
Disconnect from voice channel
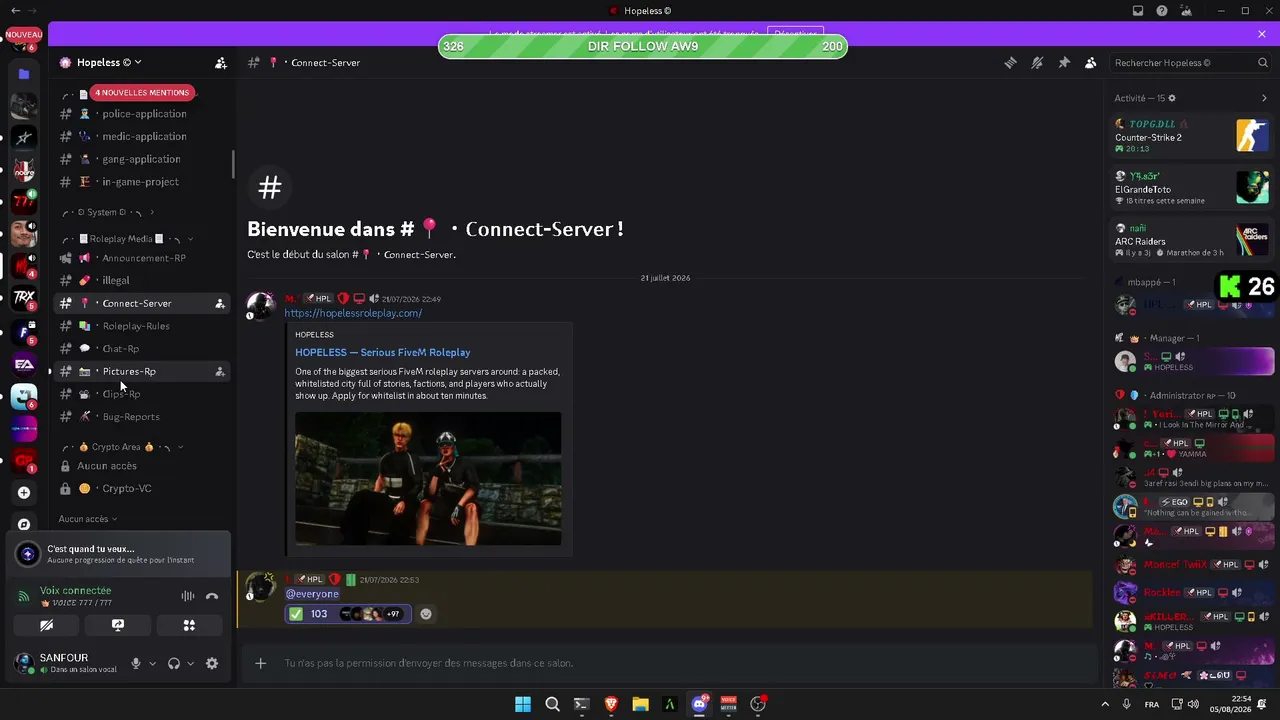tap(212, 596)
